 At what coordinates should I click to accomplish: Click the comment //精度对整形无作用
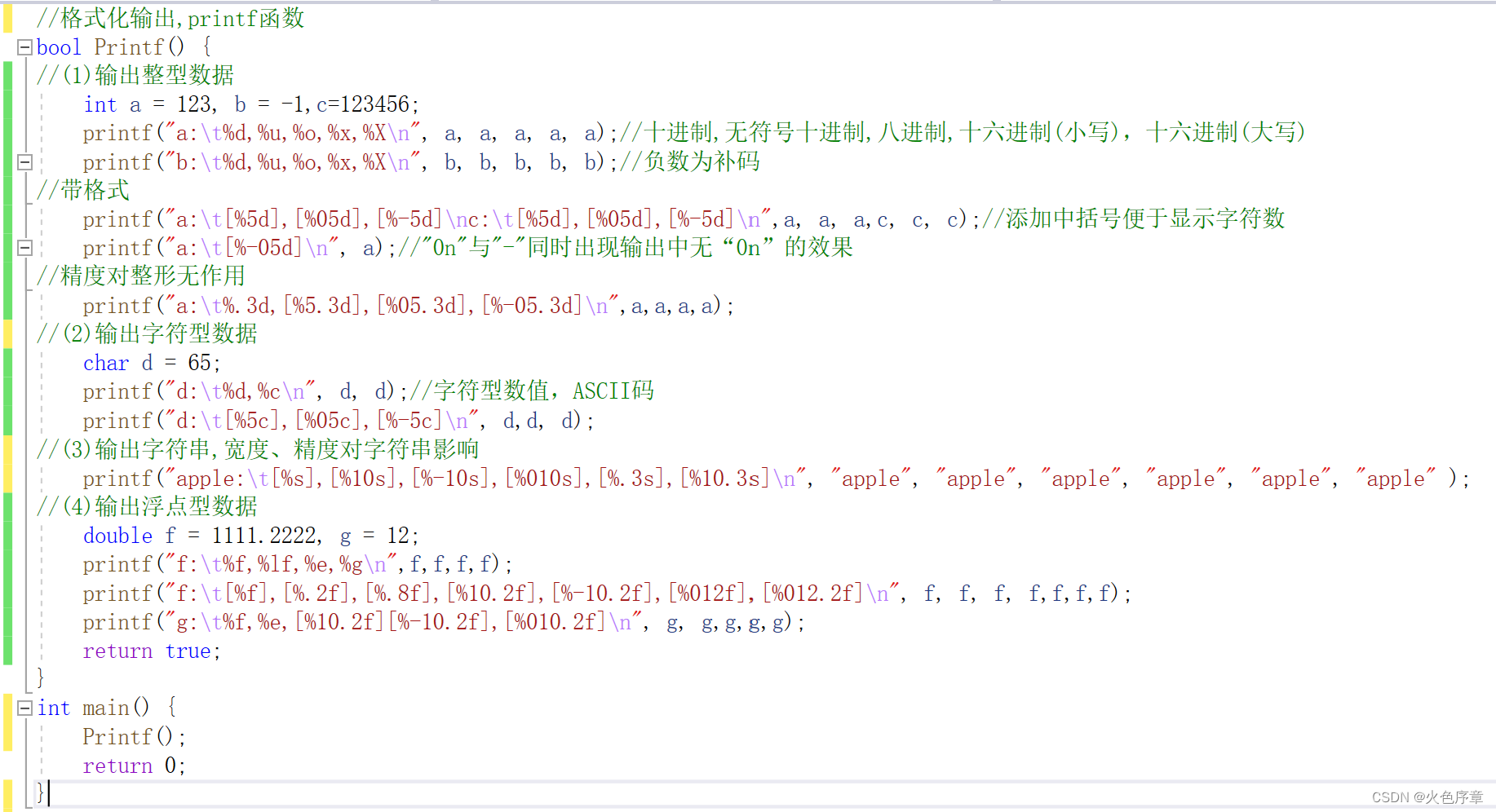pos(139,276)
